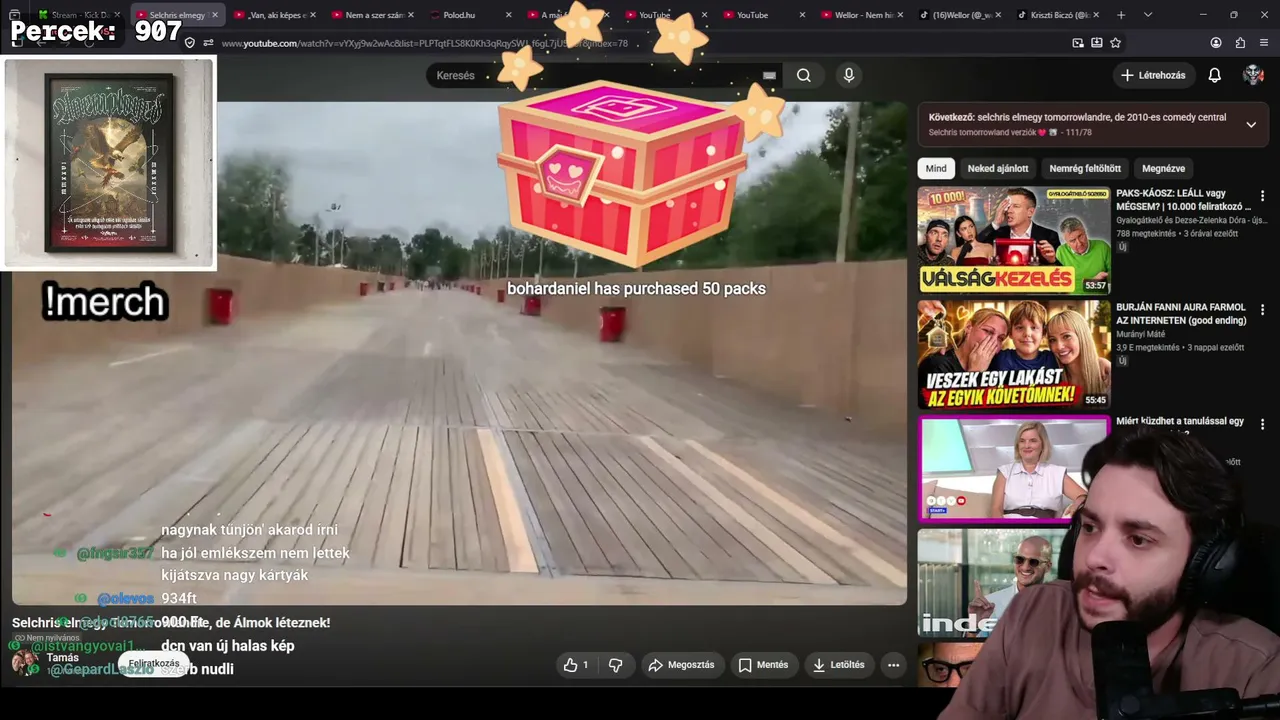Open the browser extensions puzzle icon
The image size is (1280, 720).
point(1240,43)
